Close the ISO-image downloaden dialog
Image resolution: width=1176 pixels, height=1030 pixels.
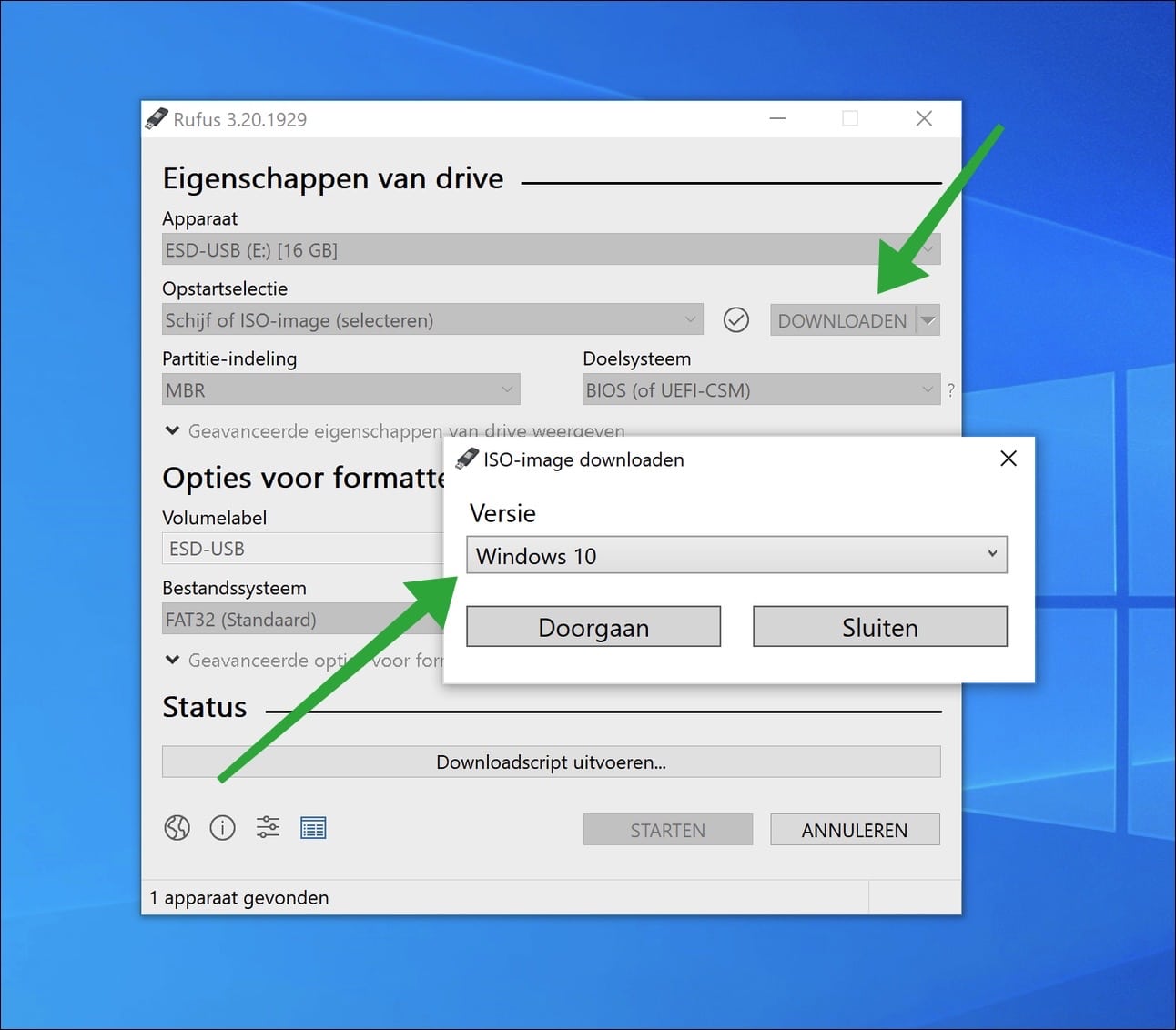click(1008, 459)
